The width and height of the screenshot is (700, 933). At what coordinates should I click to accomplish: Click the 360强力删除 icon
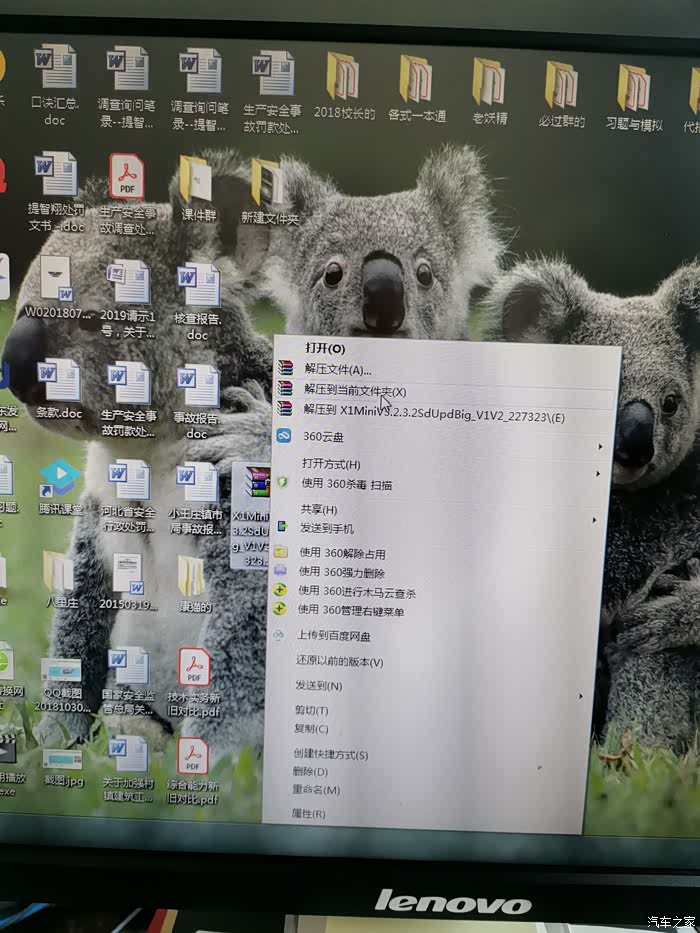[x=281, y=572]
